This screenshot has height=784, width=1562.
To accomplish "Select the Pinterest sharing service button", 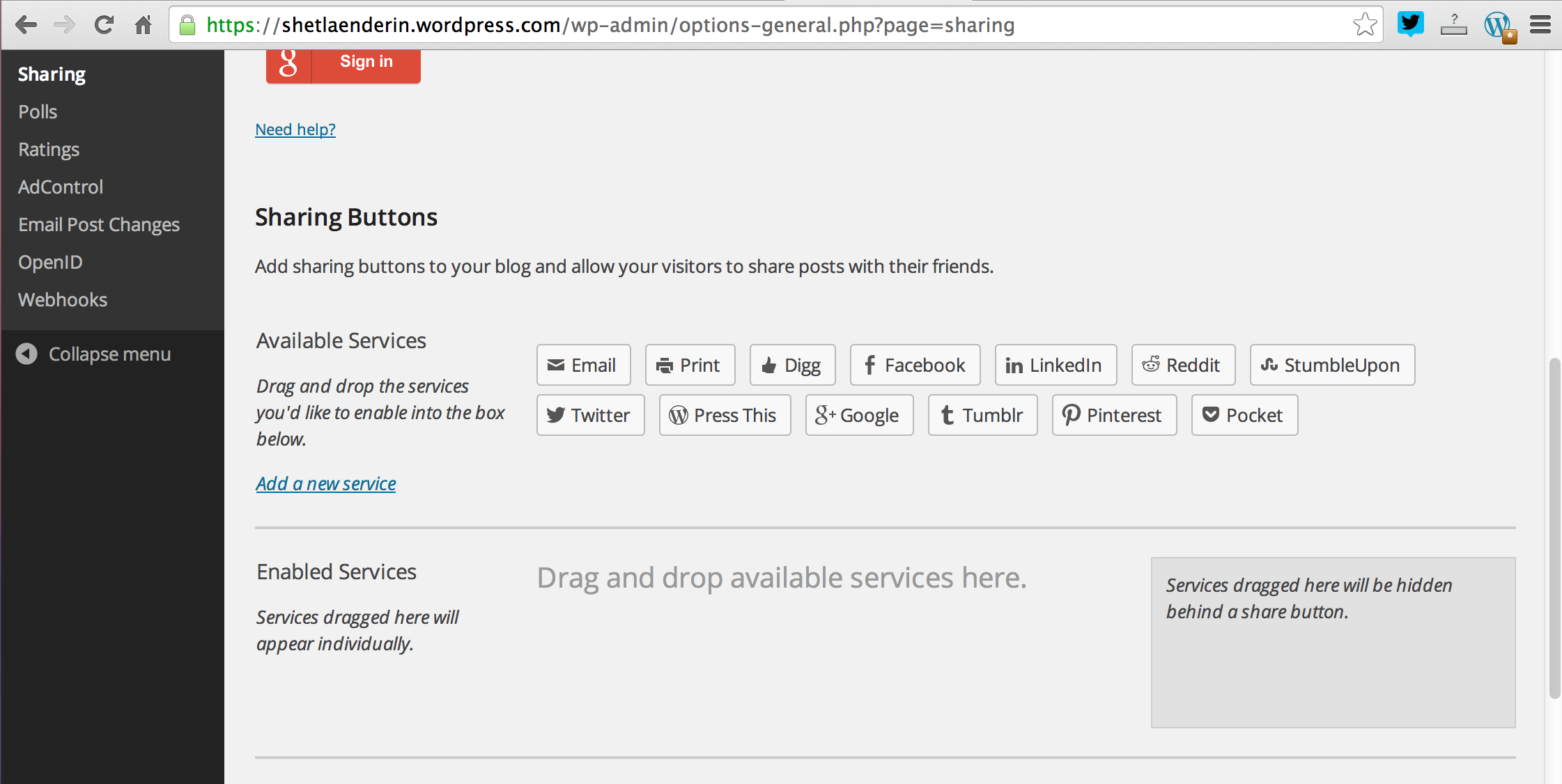I will coord(1113,415).
